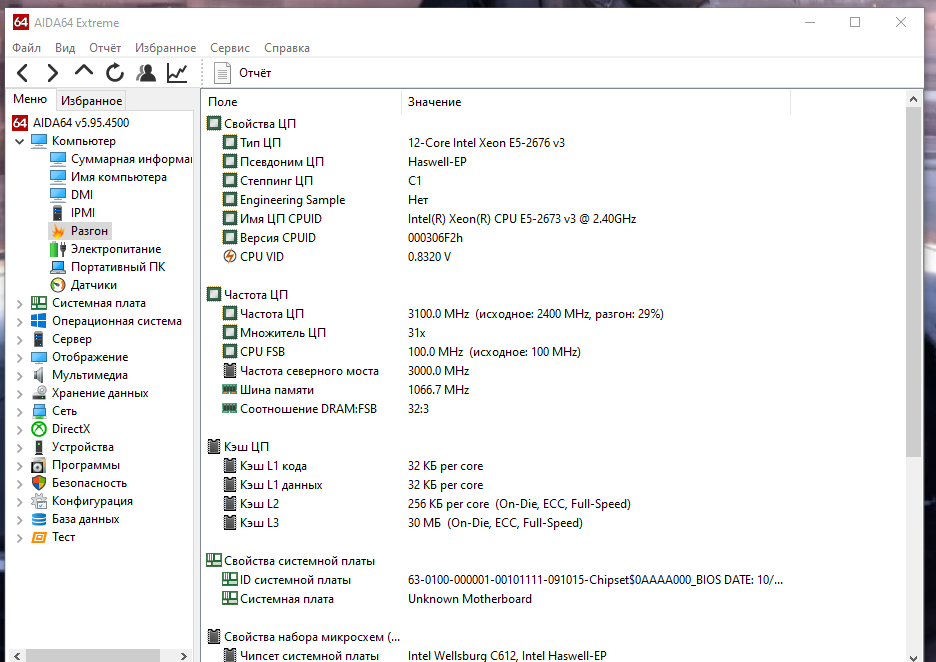Open user management with the person icon

pyautogui.click(x=146, y=73)
